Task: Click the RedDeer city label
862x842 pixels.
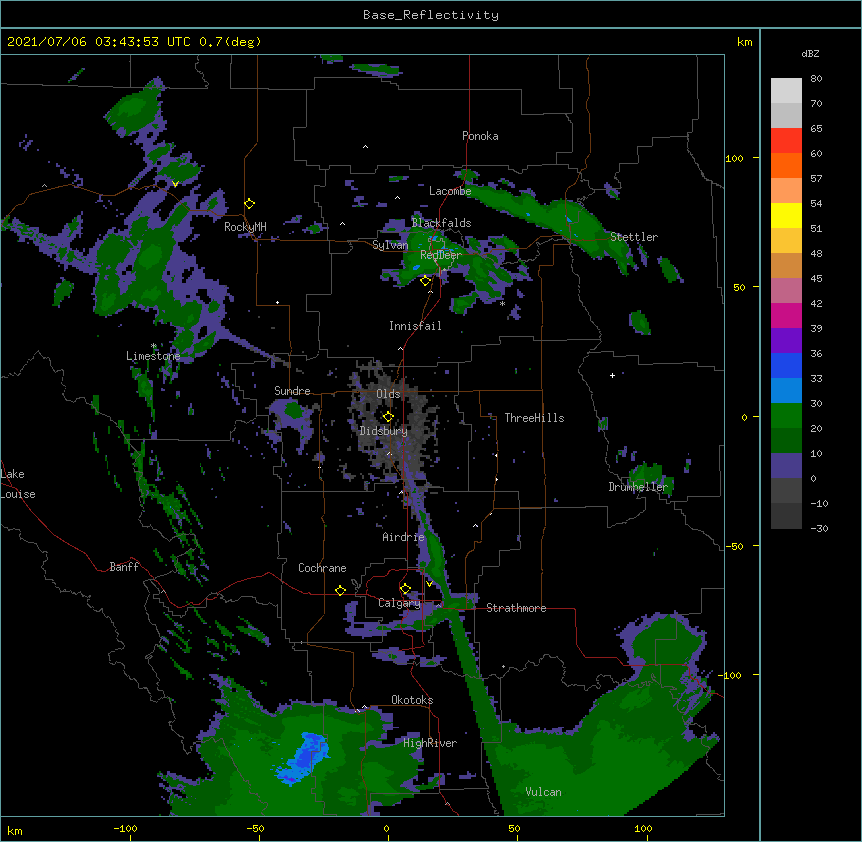Action: click(x=441, y=255)
